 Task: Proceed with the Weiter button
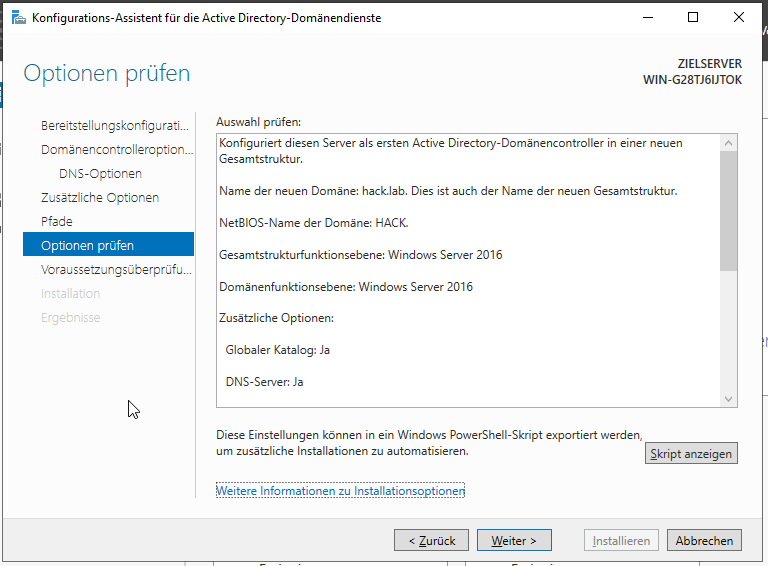point(514,541)
